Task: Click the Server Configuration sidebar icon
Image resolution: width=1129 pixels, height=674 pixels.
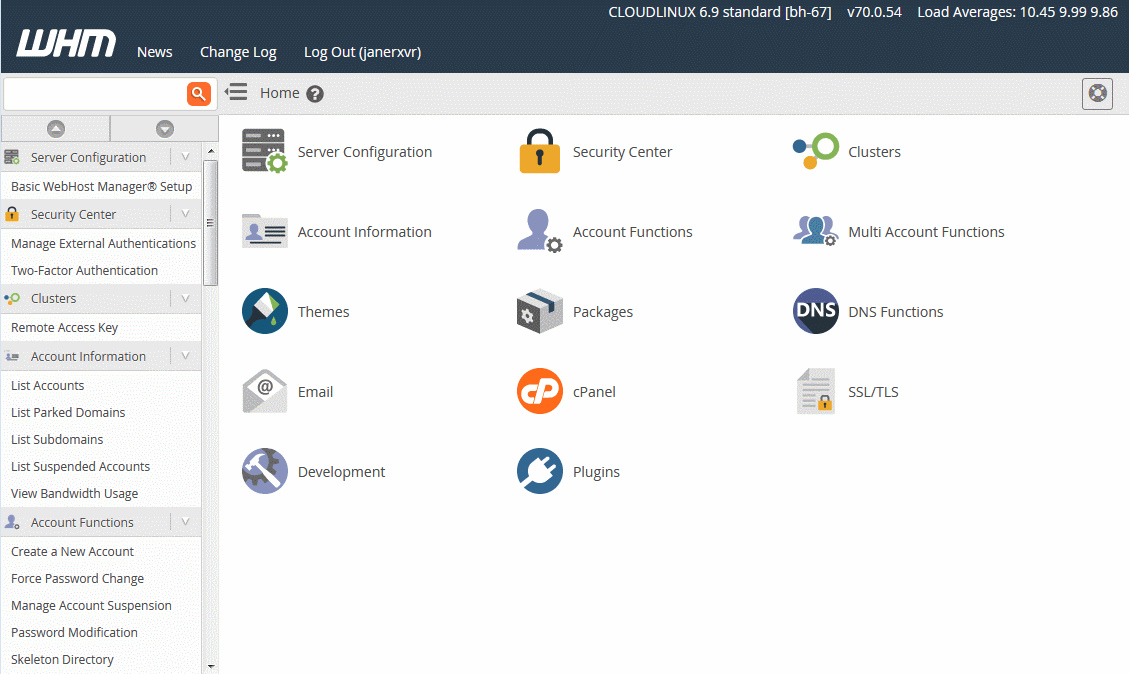Action: coord(12,157)
